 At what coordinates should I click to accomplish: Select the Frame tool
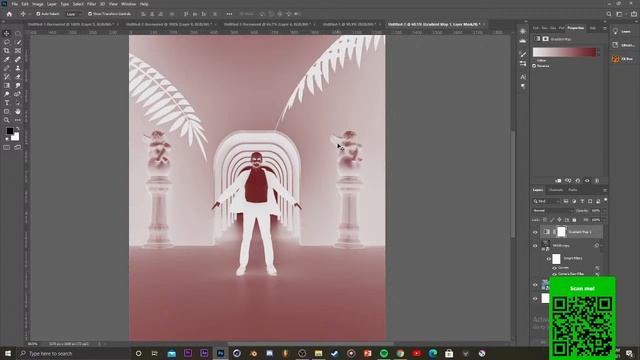pyautogui.click(x=18, y=51)
